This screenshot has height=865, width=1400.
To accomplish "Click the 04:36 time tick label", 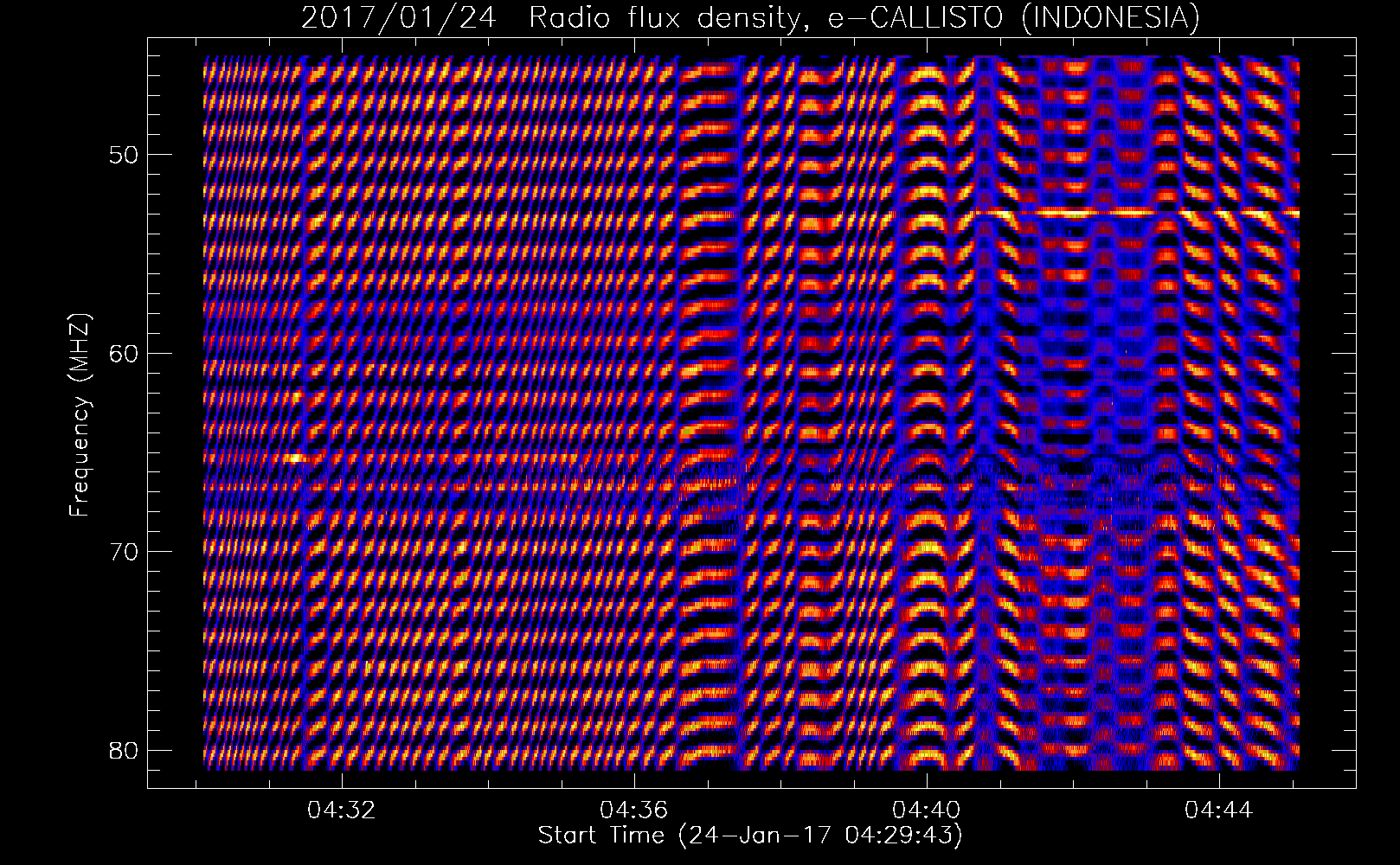I will pyautogui.click(x=635, y=811).
